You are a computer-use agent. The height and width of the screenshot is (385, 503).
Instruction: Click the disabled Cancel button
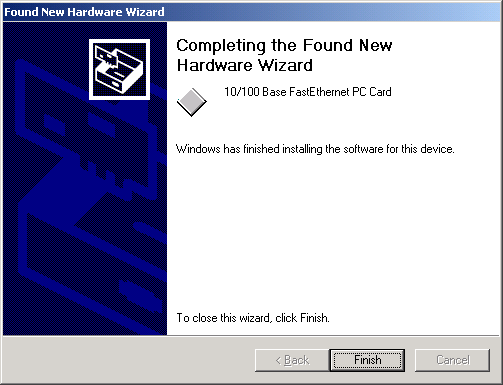pyautogui.click(x=452, y=360)
